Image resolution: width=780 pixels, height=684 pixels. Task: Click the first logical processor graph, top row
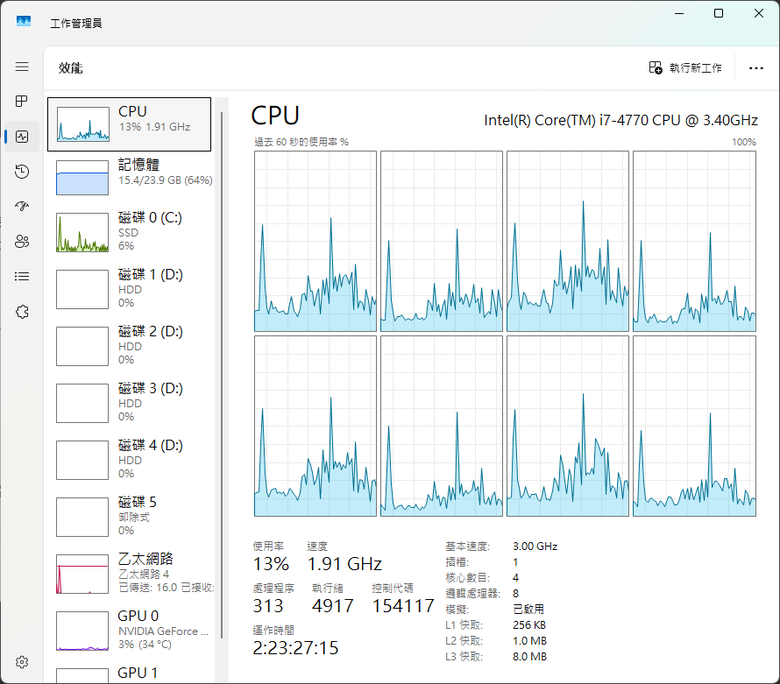pyautogui.click(x=315, y=241)
